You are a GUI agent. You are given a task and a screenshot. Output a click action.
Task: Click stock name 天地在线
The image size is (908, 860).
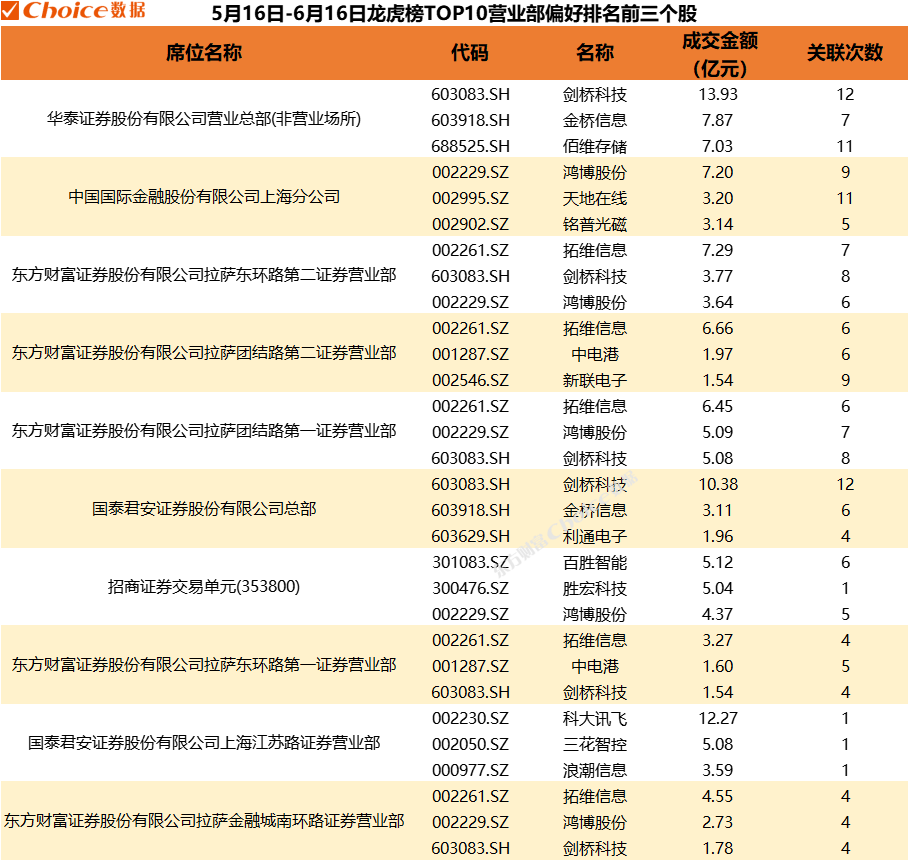[595, 198]
